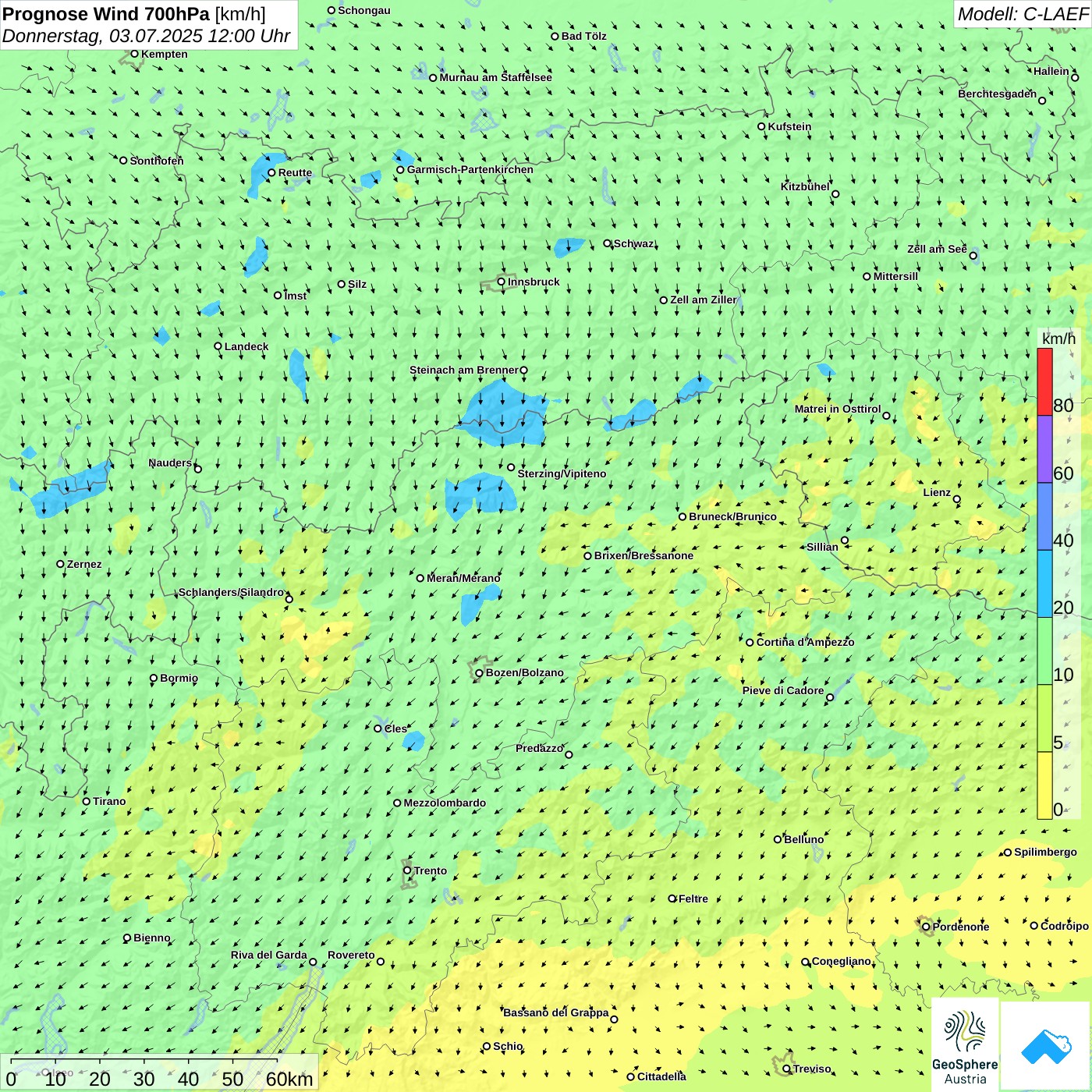Click the 'Bormio' town label
This screenshot has width=1092, height=1092.
point(179,678)
